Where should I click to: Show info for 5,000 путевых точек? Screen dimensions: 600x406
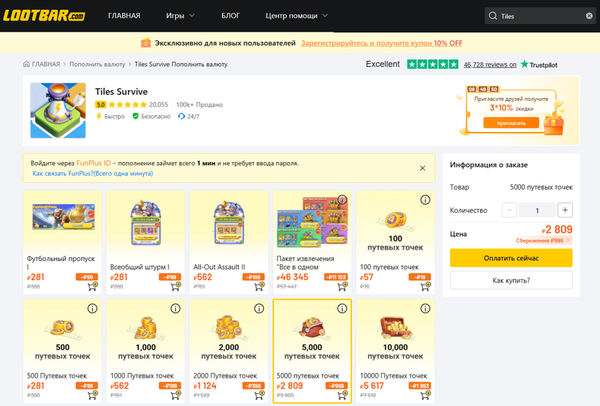coord(342,308)
